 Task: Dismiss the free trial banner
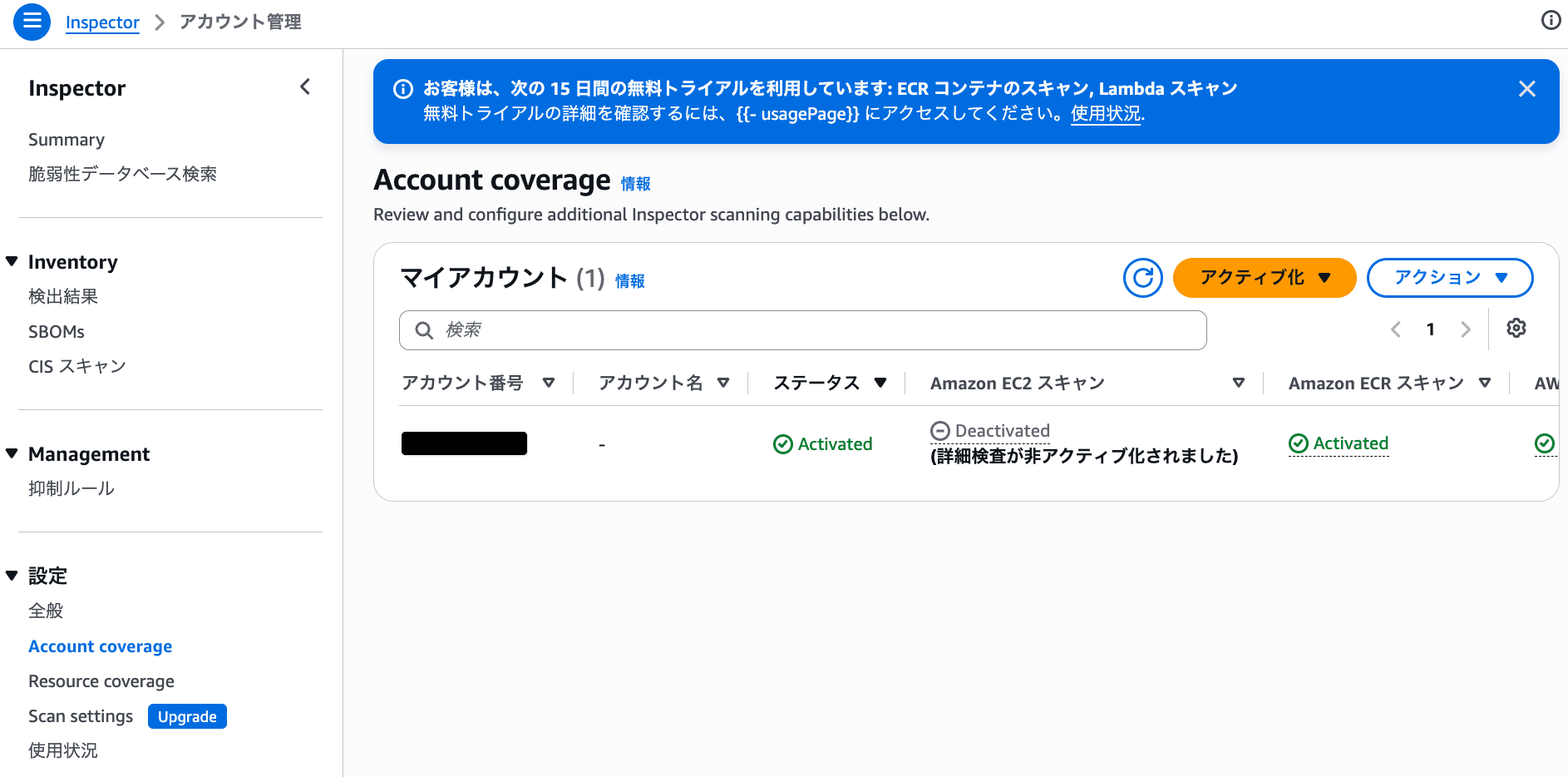pos(1526,89)
